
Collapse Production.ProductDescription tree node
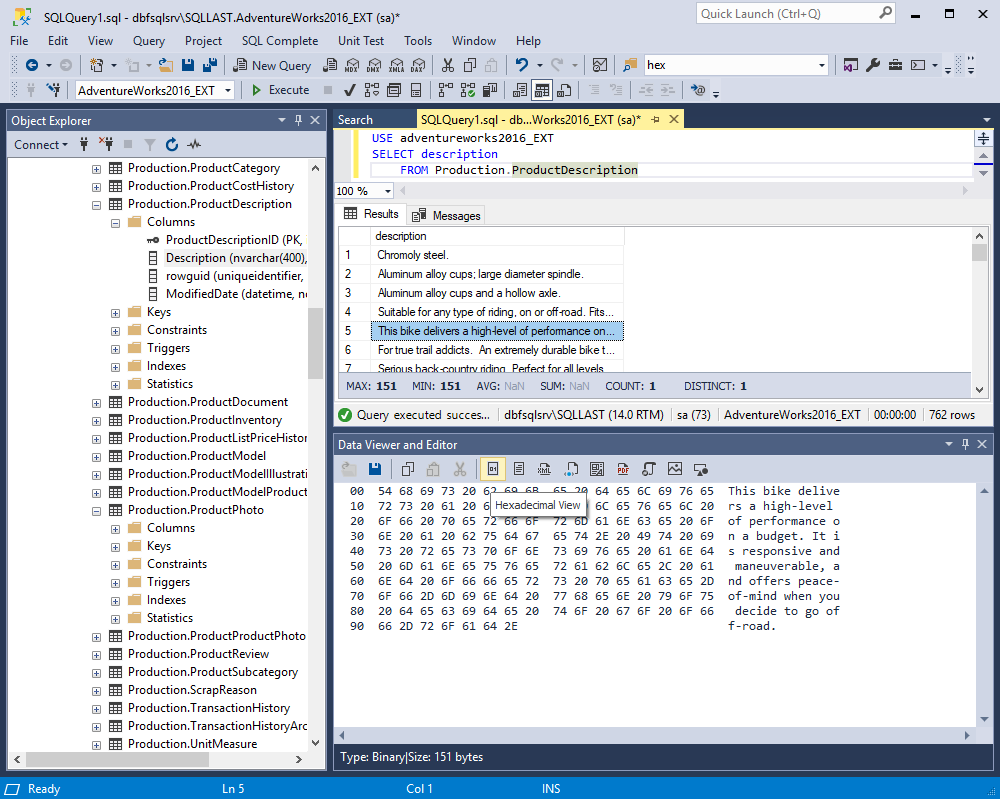[x=96, y=205]
